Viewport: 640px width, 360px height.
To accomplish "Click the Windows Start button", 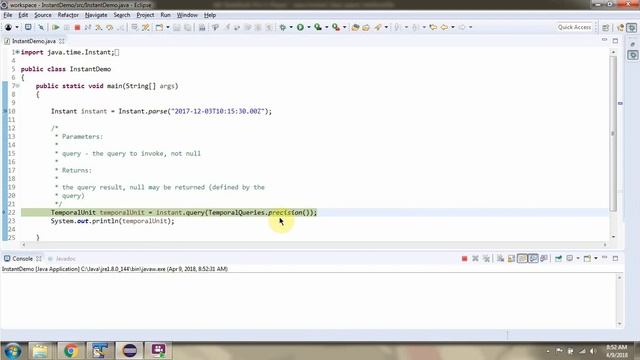I will 13,351.
